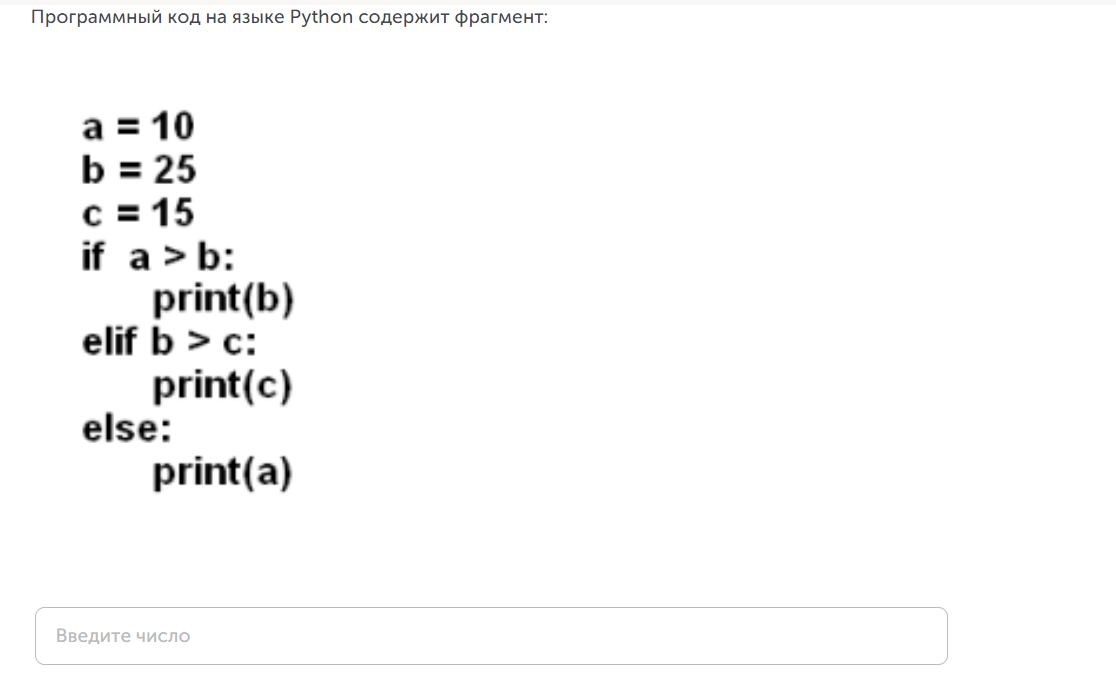Click the "if a > b:" condition line

coord(158,257)
